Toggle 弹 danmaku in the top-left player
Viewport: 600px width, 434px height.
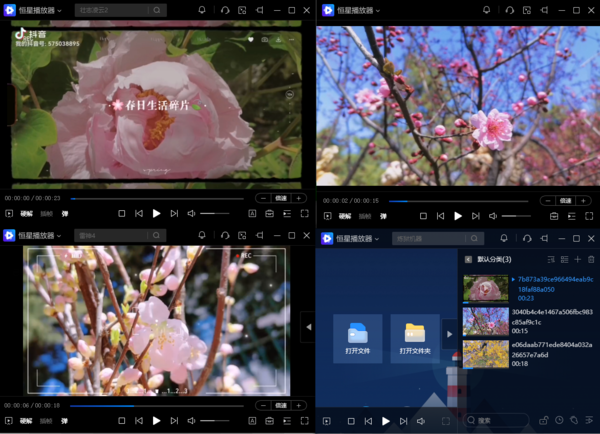pyautogui.click(x=64, y=213)
